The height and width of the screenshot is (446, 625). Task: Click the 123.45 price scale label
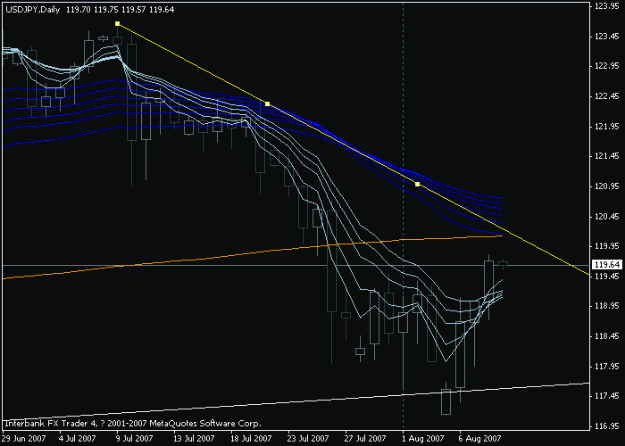click(x=607, y=36)
